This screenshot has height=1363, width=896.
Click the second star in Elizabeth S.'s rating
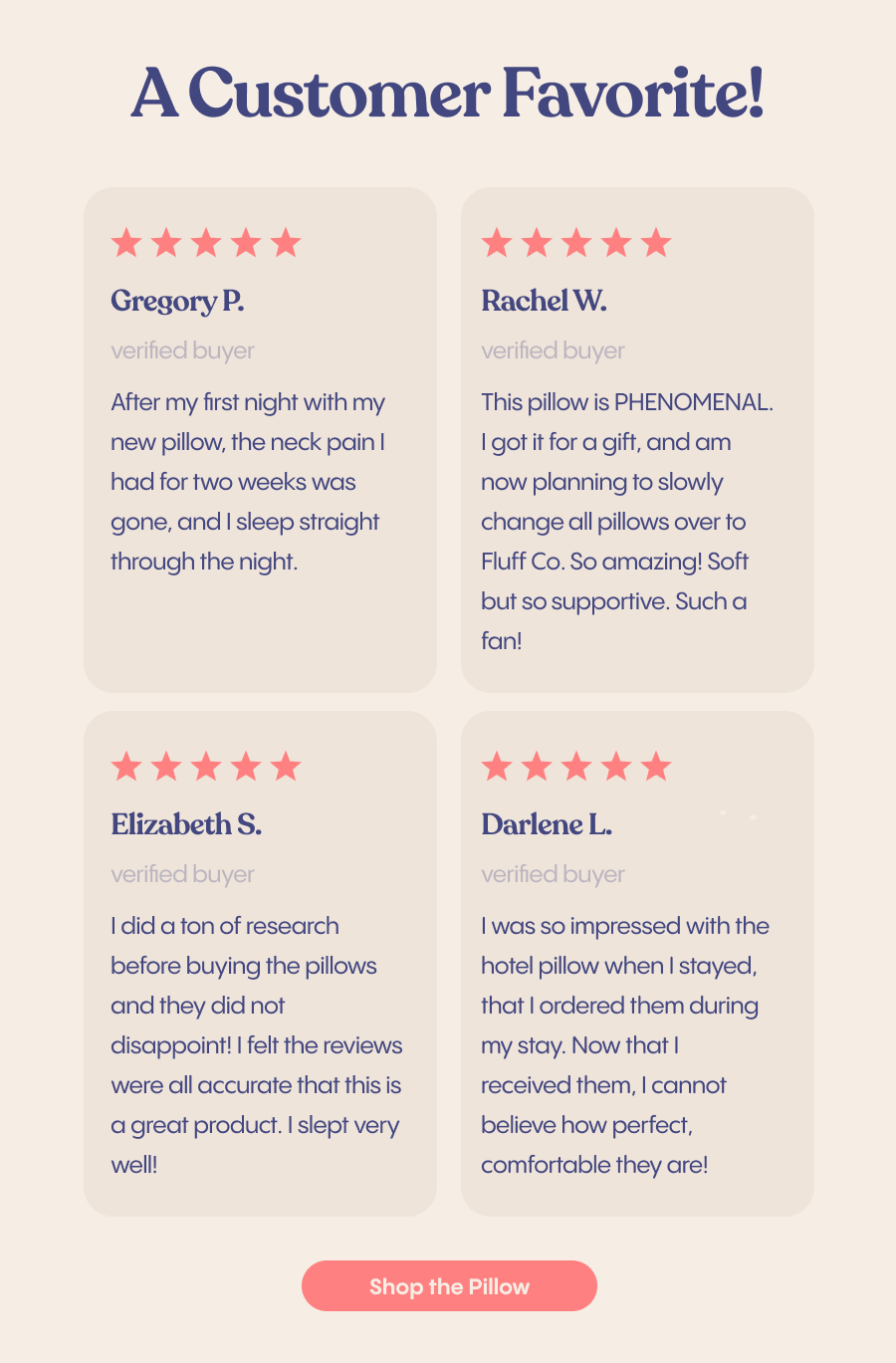[x=166, y=766]
